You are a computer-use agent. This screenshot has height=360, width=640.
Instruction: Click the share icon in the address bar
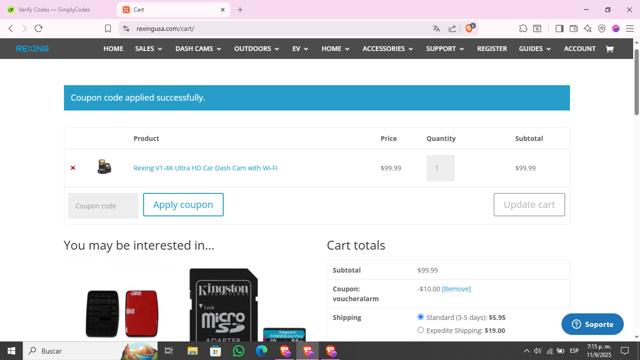(452, 29)
